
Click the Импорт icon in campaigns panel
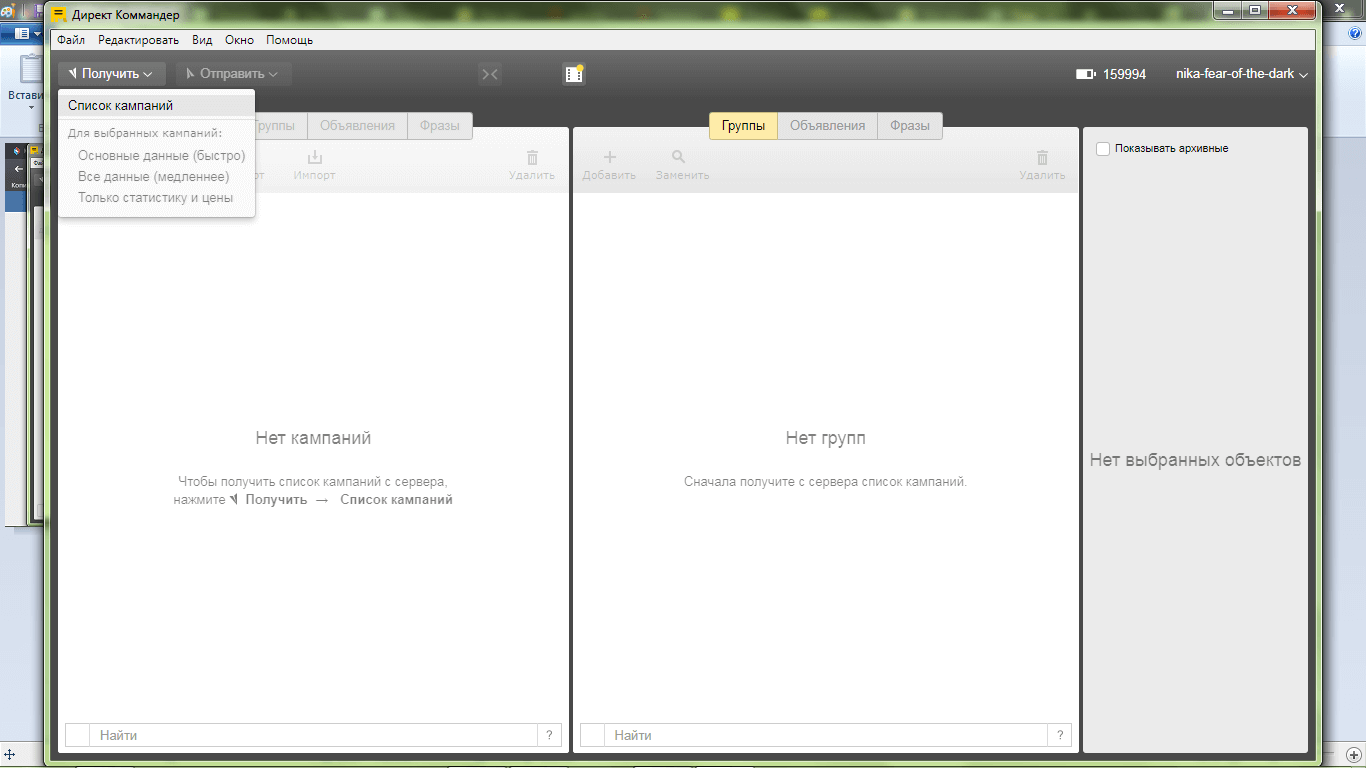[314, 158]
